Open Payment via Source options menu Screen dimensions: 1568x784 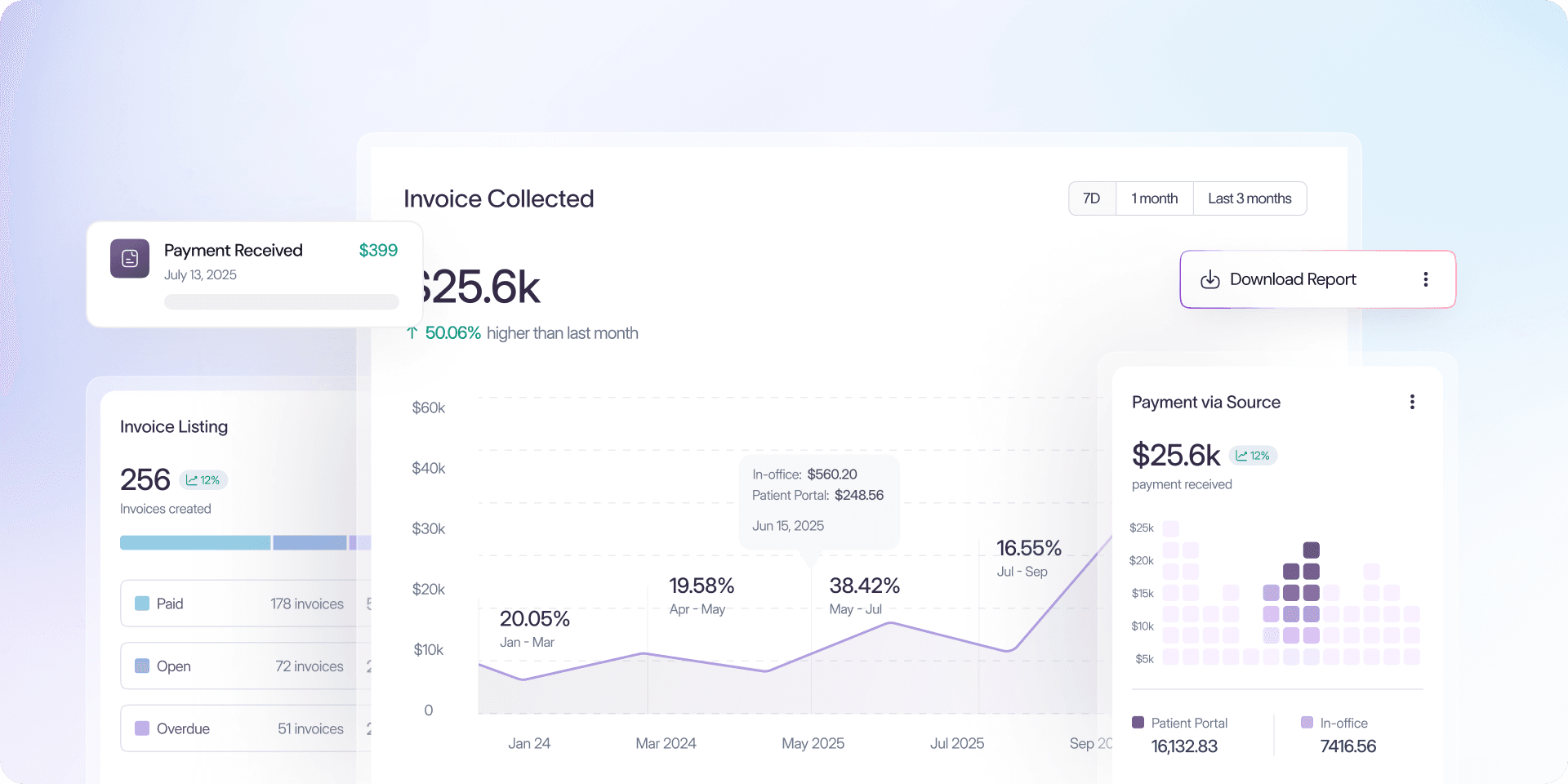[x=1411, y=402]
